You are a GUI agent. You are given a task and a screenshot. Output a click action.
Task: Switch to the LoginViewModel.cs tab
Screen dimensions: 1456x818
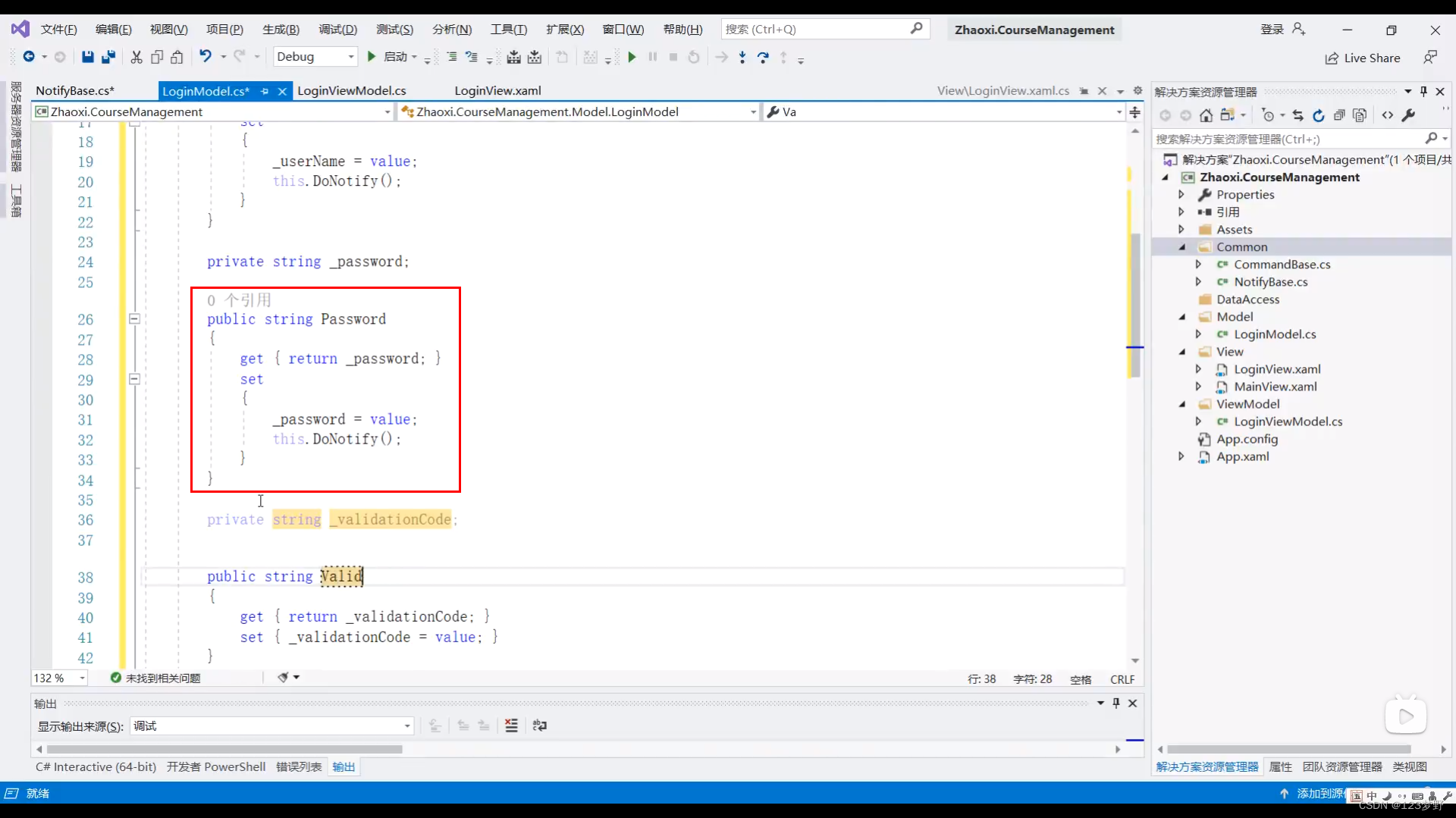tap(352, 90)
